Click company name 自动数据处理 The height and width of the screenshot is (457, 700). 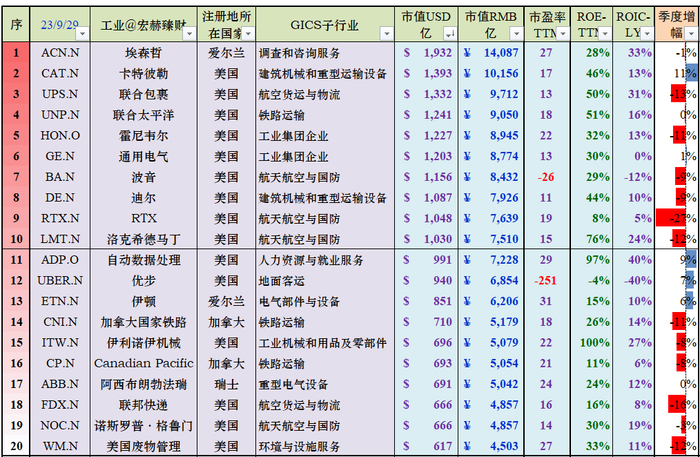143,260
